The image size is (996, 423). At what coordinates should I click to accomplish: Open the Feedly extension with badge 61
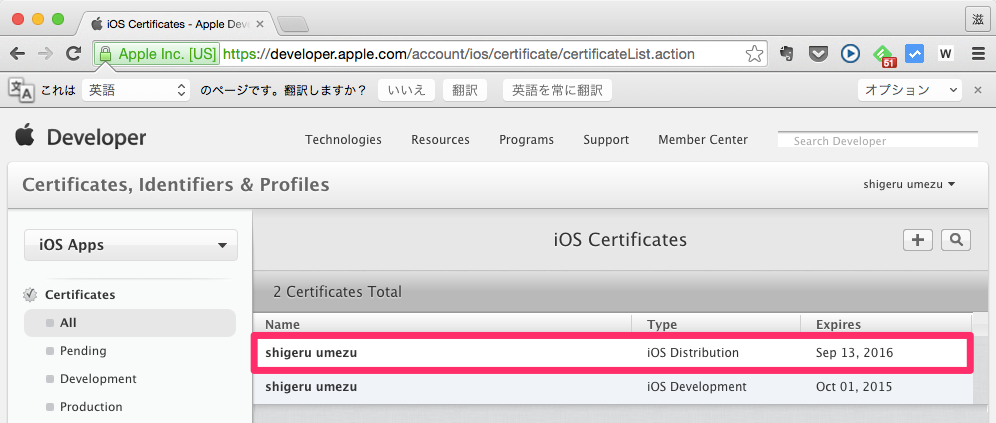[884, 56]
